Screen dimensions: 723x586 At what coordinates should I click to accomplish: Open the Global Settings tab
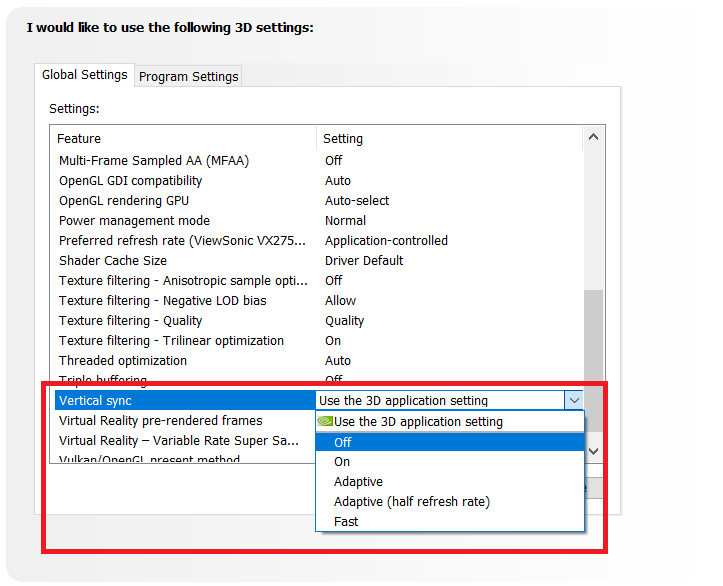[x=85, y=75]
